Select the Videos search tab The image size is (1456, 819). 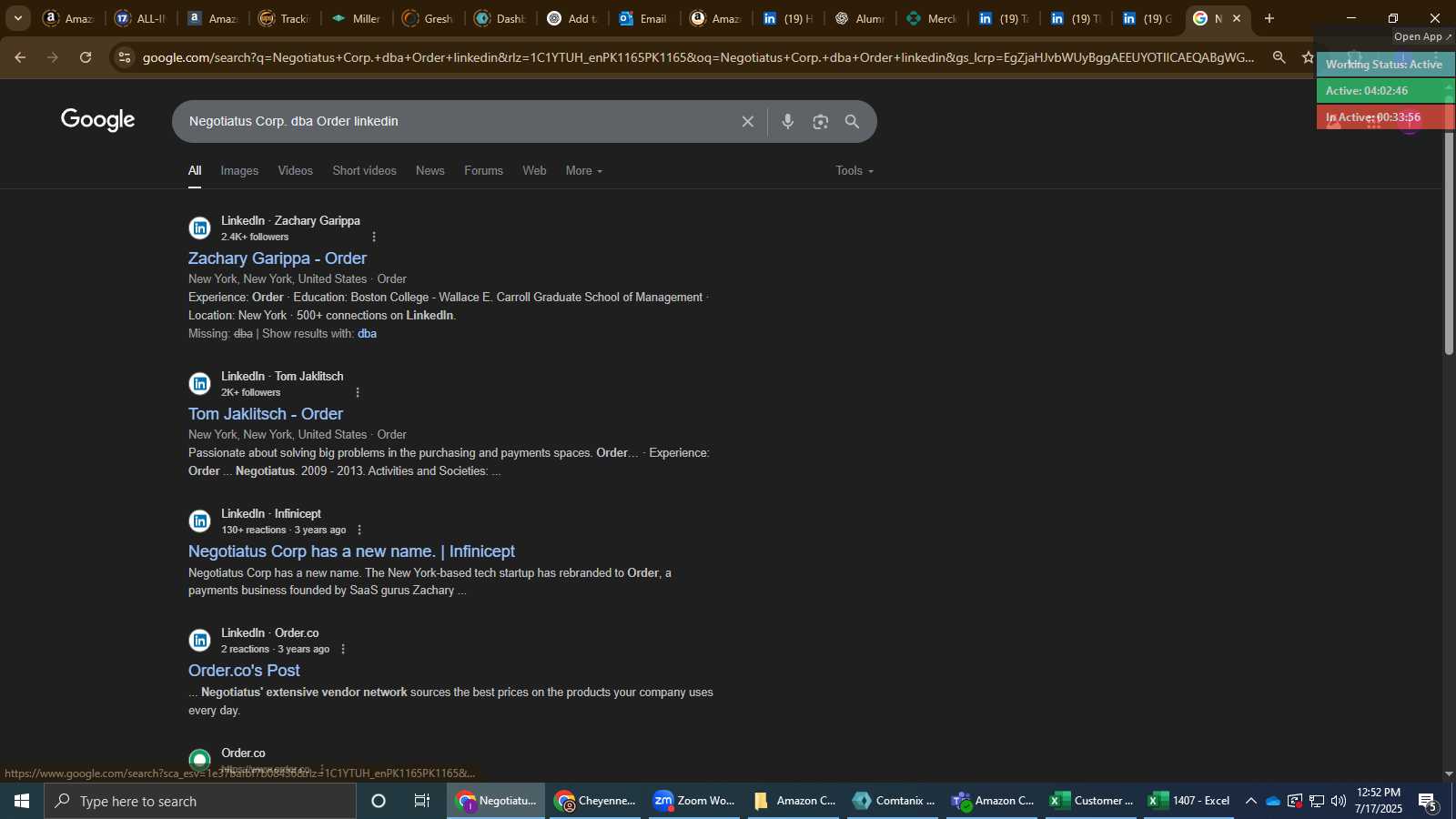click(x=295, y=171)
